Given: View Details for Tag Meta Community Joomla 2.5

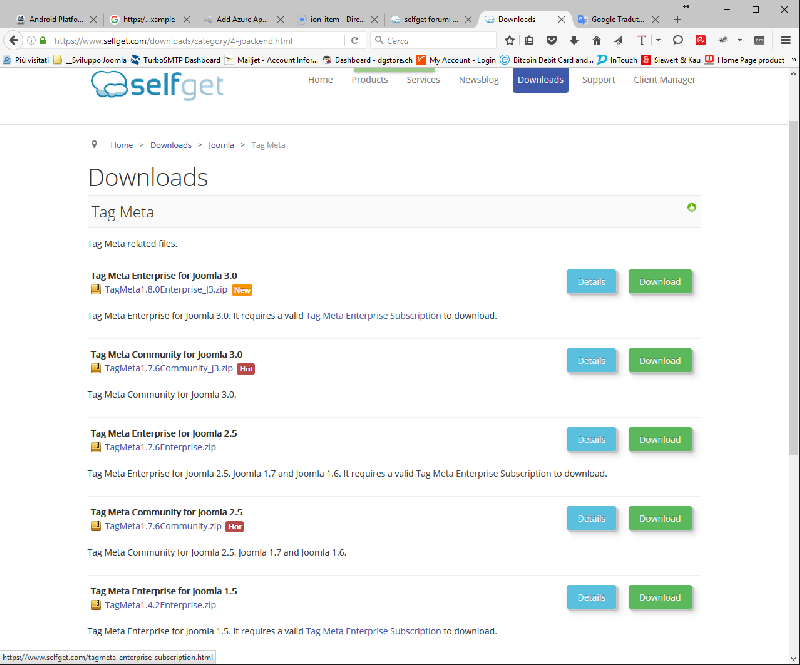Looking at the screenshot, I should (591, 519).
